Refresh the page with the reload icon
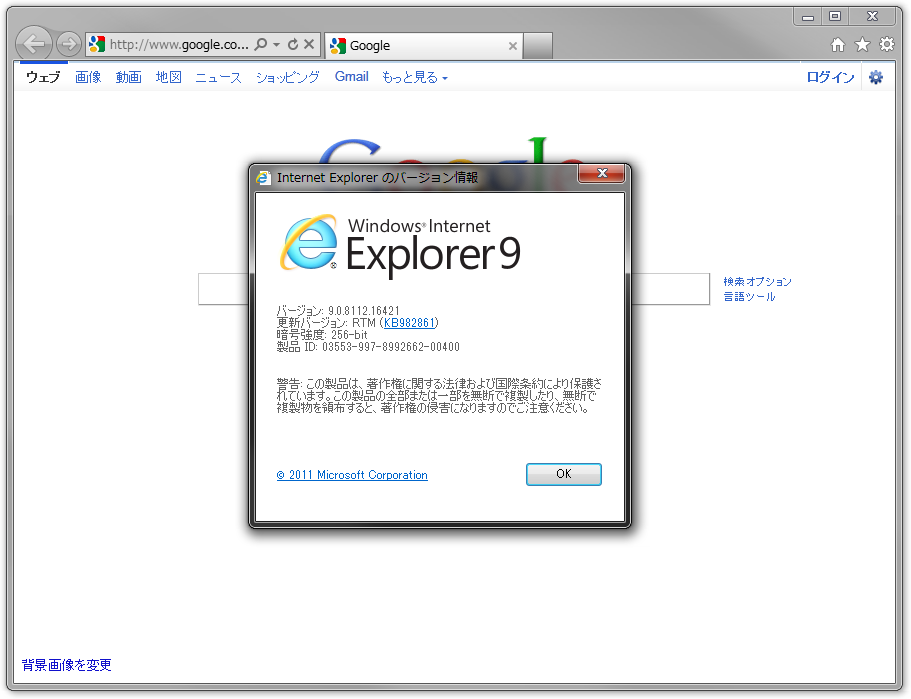The height and width of the screenshot is (699, 911). 293,44
